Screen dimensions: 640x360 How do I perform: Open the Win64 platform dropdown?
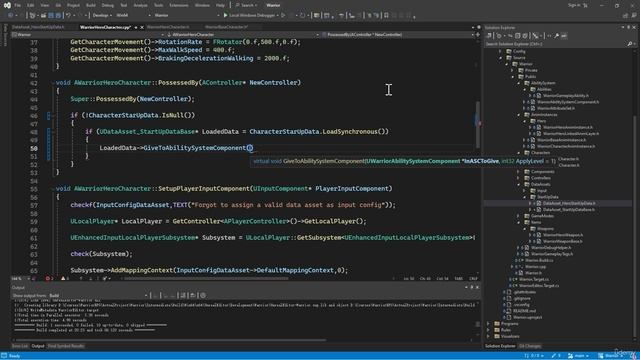(133, 16)
